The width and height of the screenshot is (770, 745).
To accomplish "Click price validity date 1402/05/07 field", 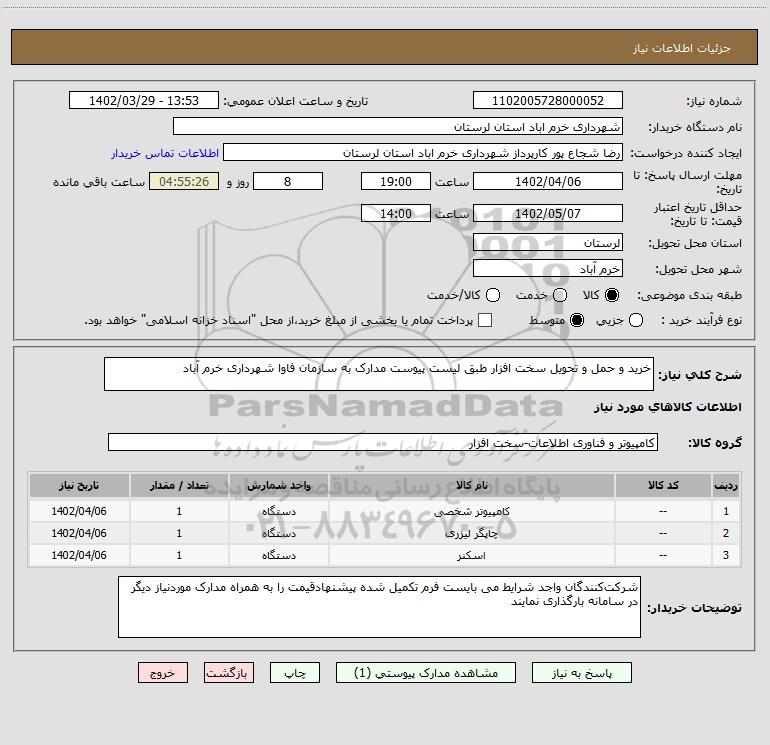I will tap(548, 213).
